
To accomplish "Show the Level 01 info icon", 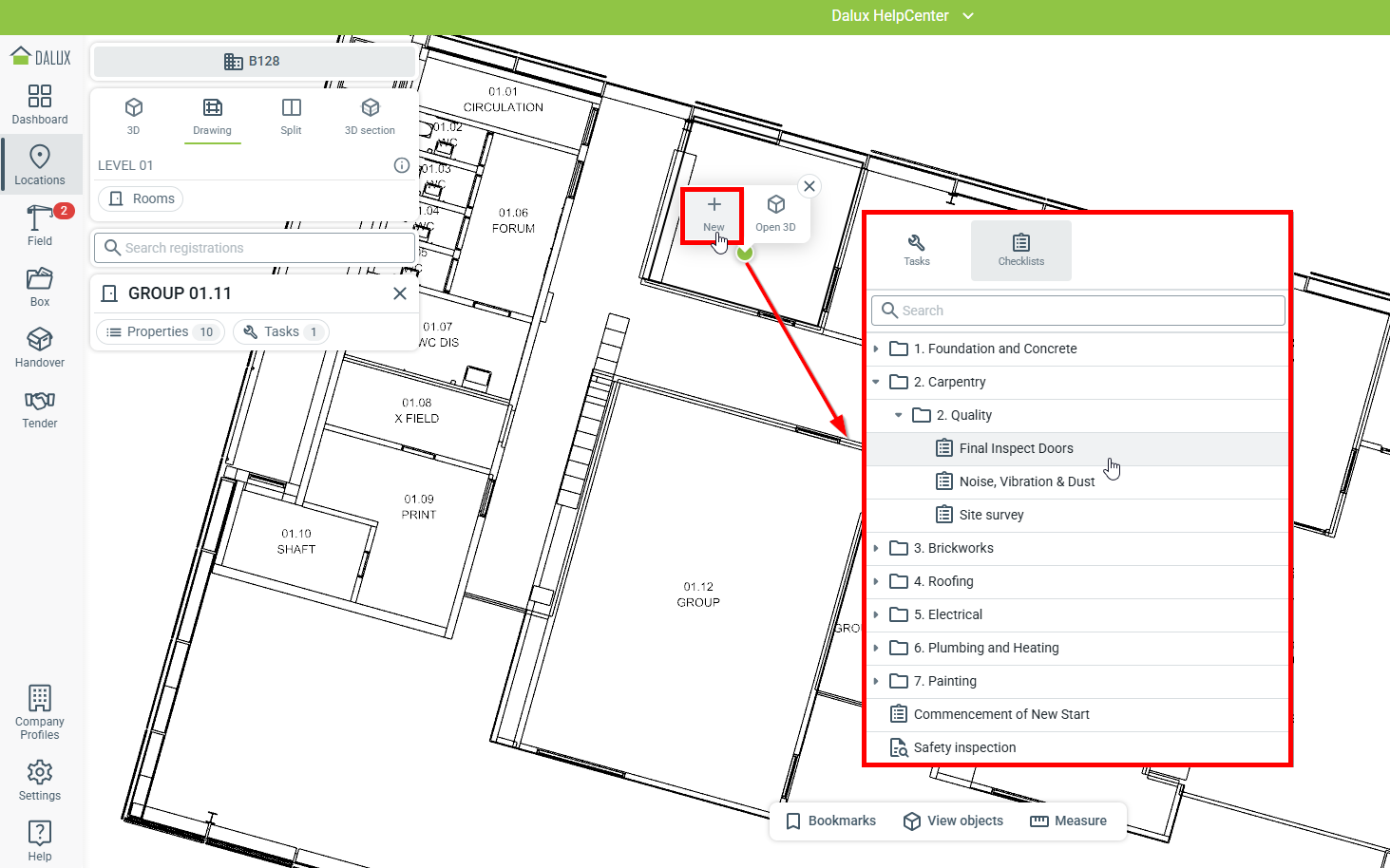I will pos(402,165).
